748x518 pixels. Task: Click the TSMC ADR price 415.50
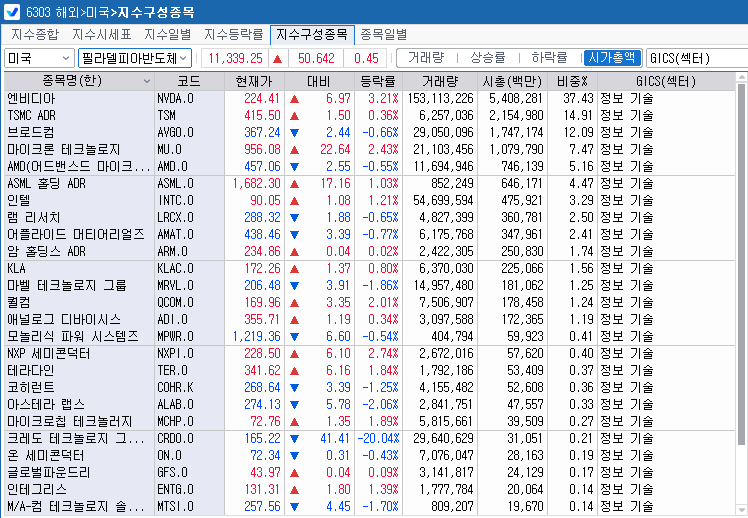click(262, 115)
